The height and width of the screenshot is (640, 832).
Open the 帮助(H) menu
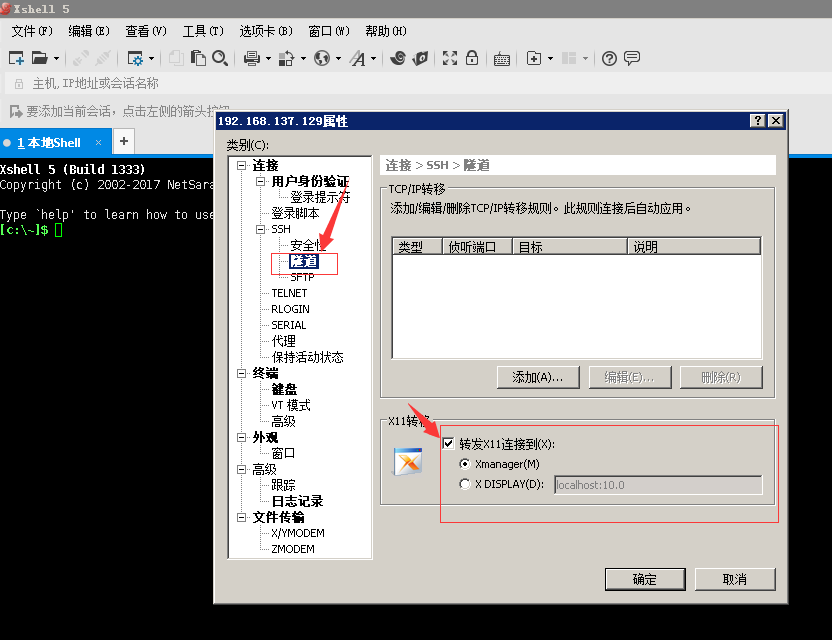coord(386,31)
